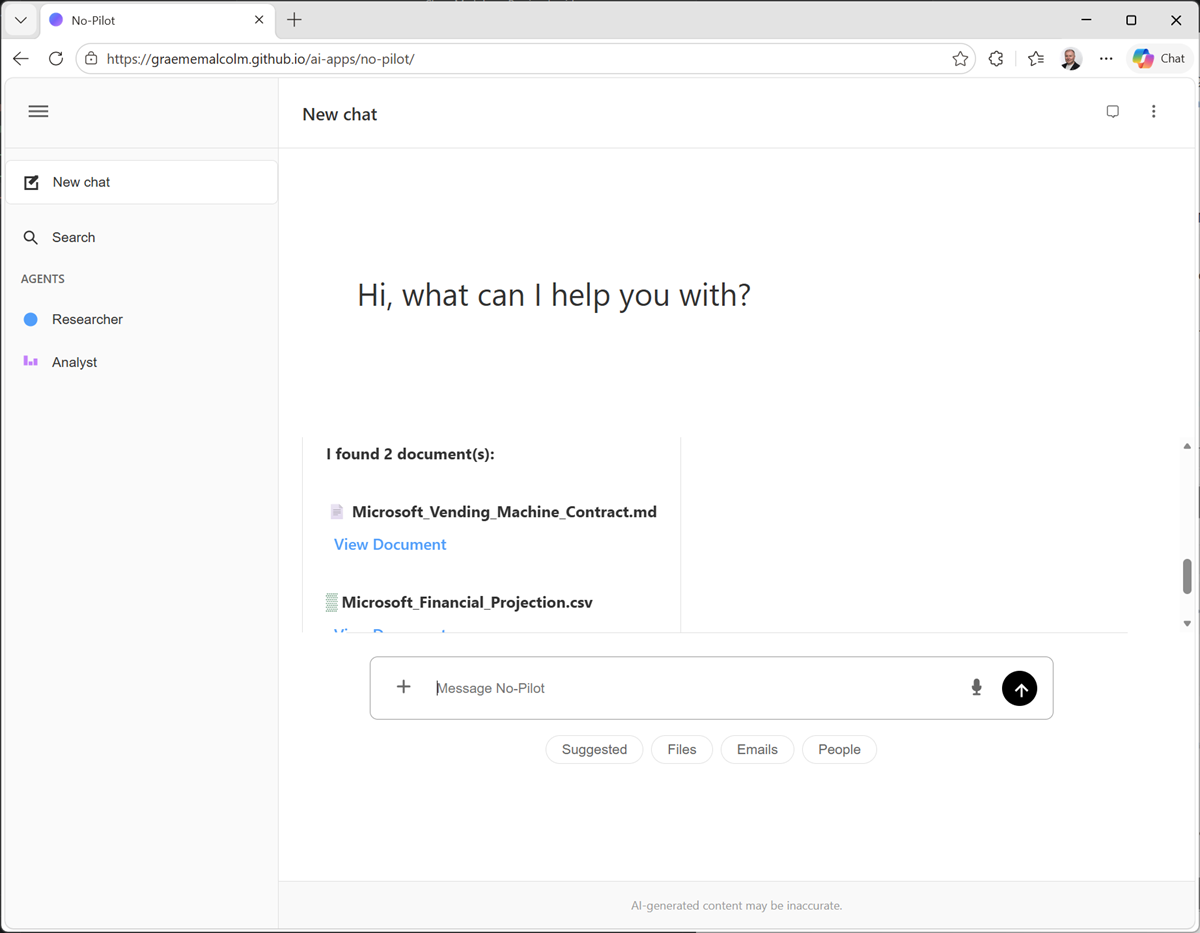Screen dimensions: 1200x933
Task: Click the Vending Machine Contract file icon
Action: [x=337, y=512]
